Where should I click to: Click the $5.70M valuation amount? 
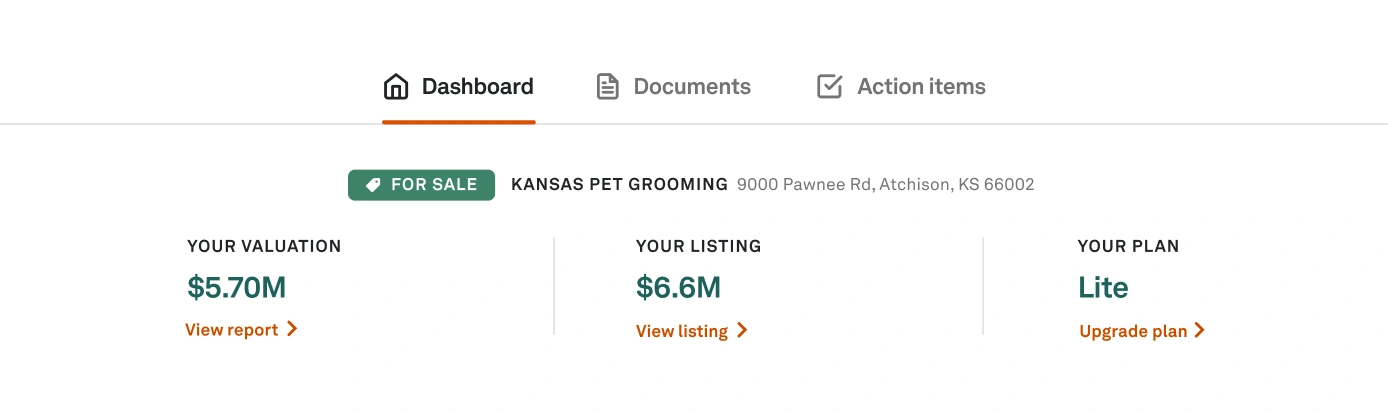click(x=237, y=288)
